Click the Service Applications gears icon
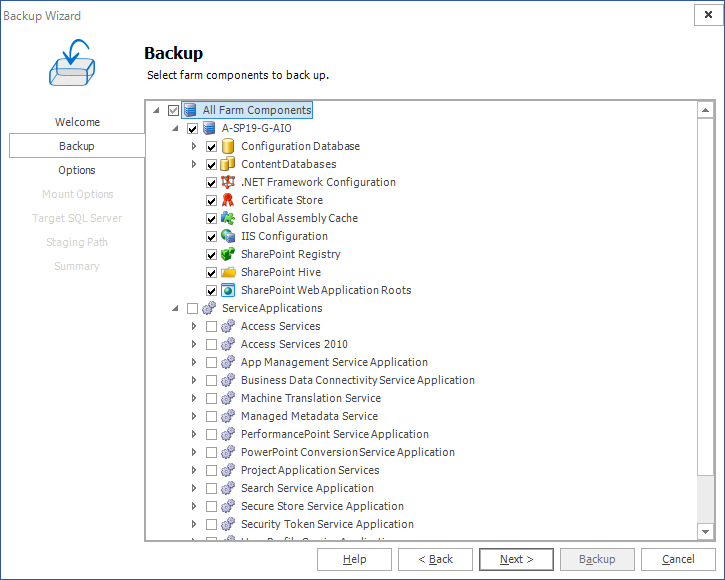Viewport: 725px width, 580px height. tap(209, 308)
